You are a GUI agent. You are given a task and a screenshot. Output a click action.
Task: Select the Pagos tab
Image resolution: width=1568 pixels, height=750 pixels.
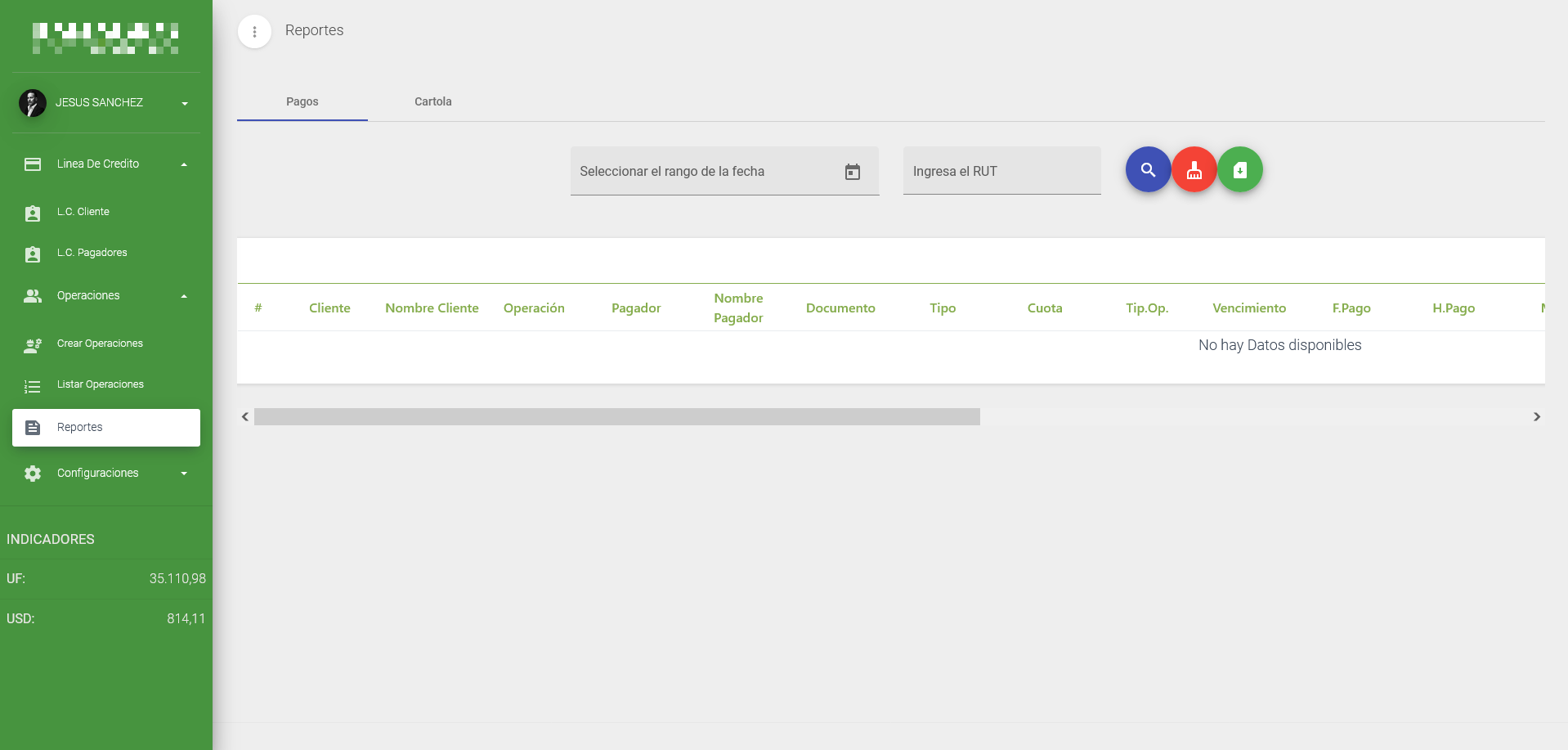pos(302,101)
